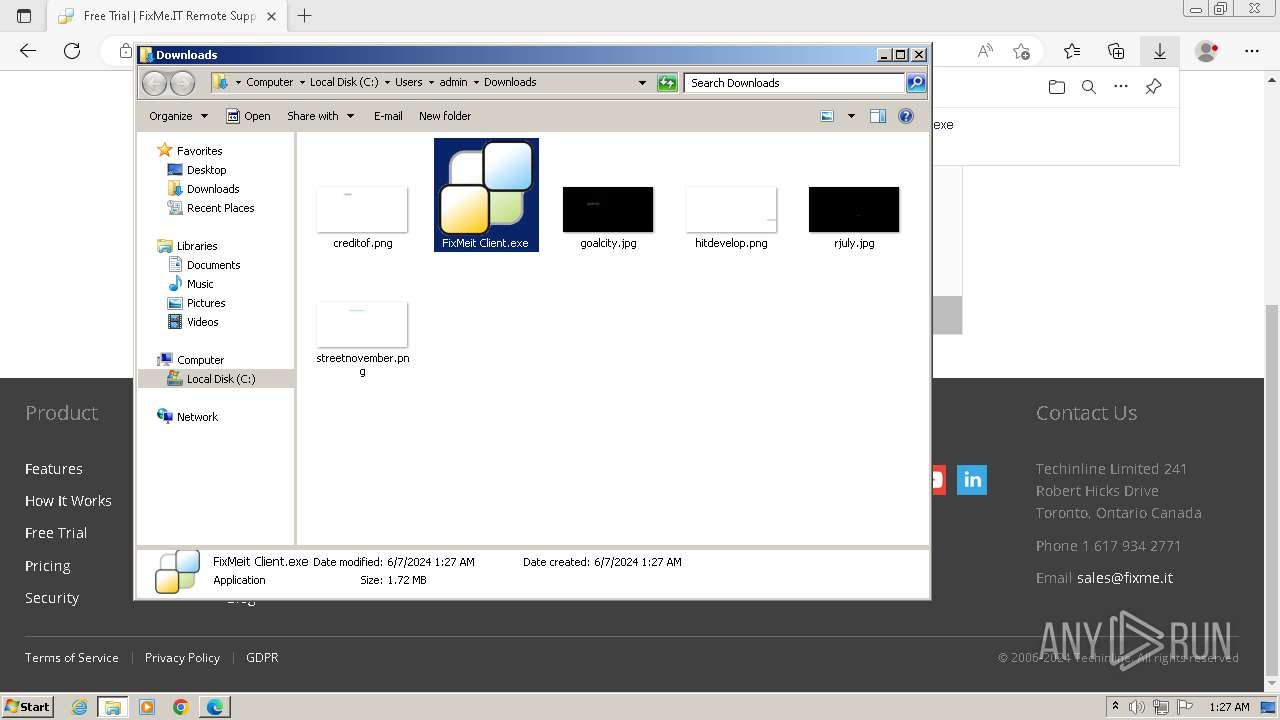The height and width of the screenshot is (720, 1280).
Task: Open the Windows Start menu
Action: (27, 706)
